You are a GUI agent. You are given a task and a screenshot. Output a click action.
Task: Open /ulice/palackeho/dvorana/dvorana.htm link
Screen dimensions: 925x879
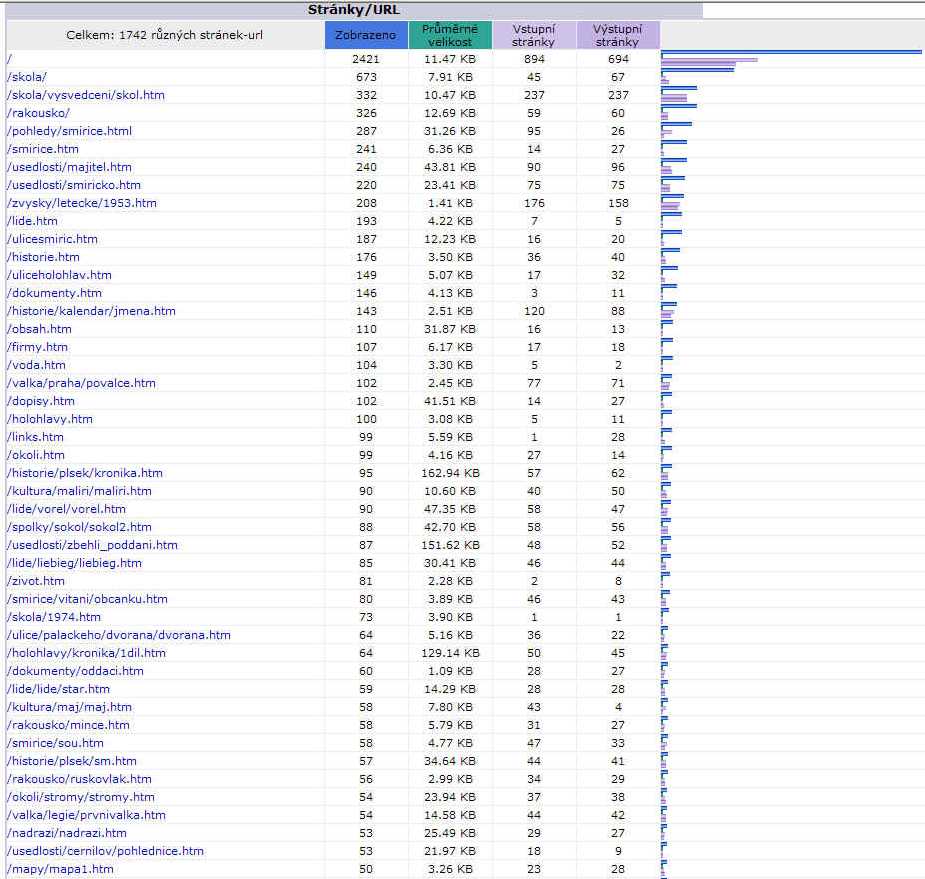click(119, 635)
